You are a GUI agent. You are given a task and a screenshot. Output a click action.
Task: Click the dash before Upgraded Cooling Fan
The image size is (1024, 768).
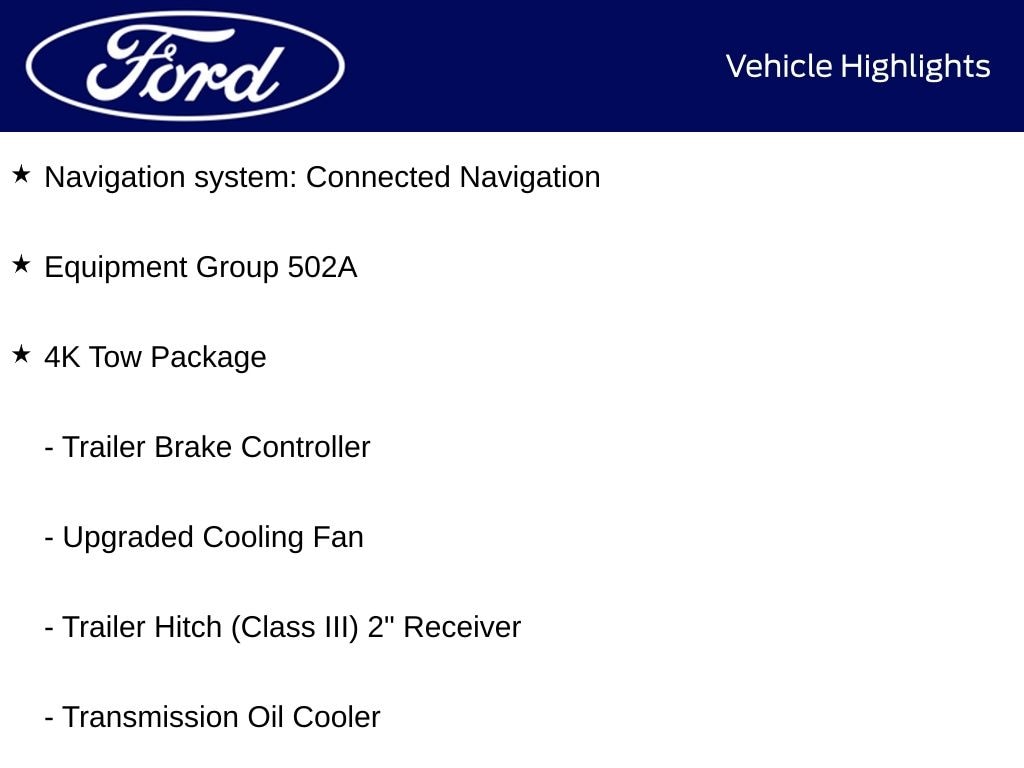tap(49, 538)
